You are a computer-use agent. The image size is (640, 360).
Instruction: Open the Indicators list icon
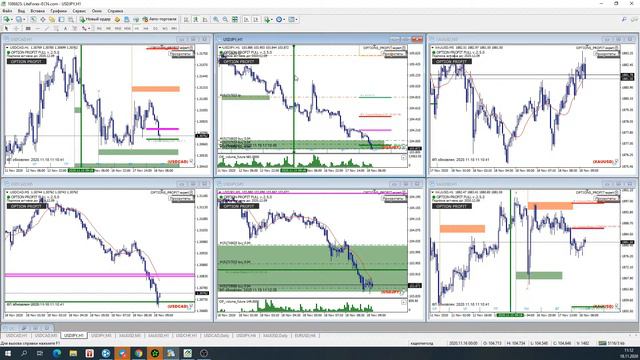(x=267, y=19)
